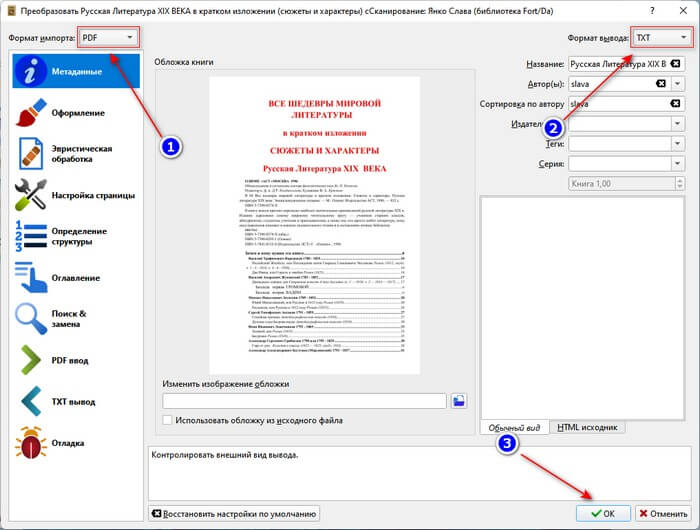Click the Изменить изображение обложки input field
This screenshot has width=700, height=530.
point(304,401)
